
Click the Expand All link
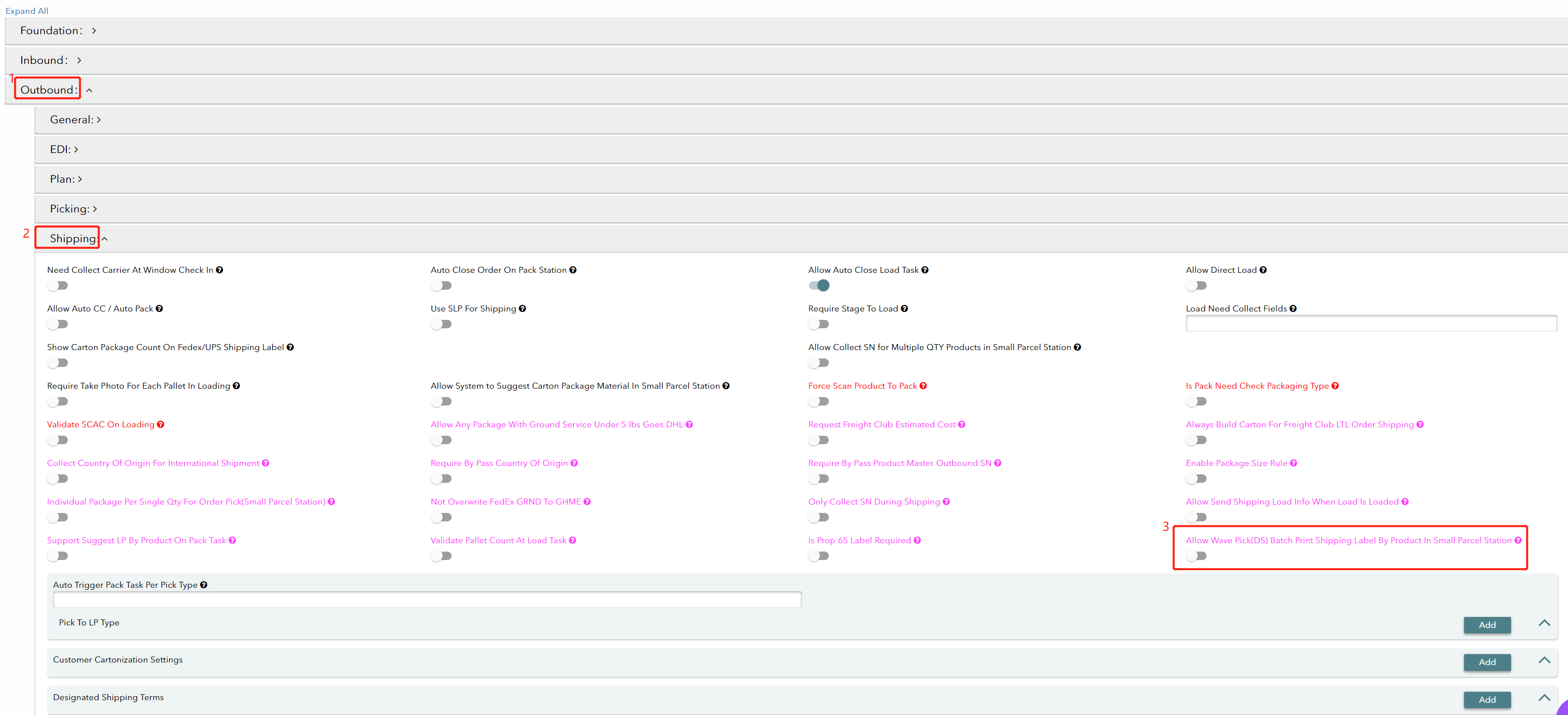(27, 11)
